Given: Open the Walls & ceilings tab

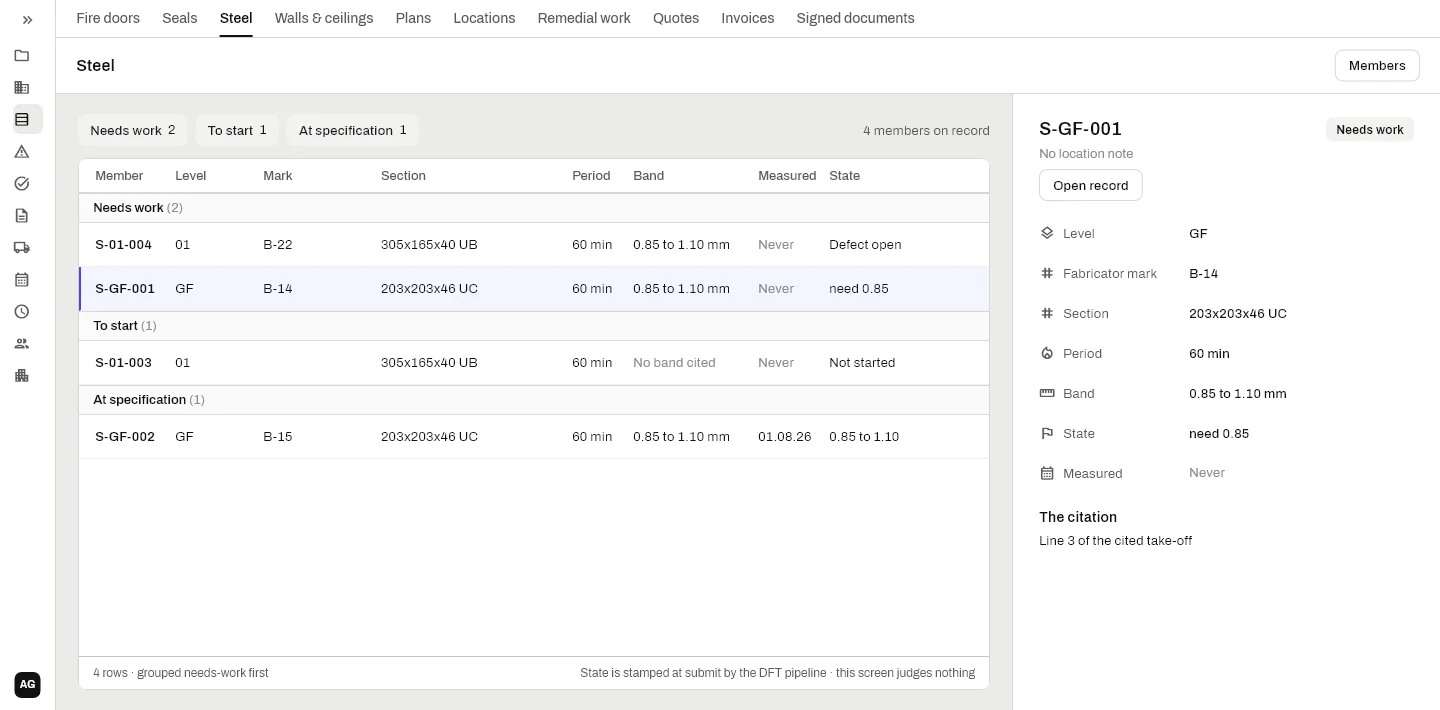Looking at the screenshot, I should 324,18.
